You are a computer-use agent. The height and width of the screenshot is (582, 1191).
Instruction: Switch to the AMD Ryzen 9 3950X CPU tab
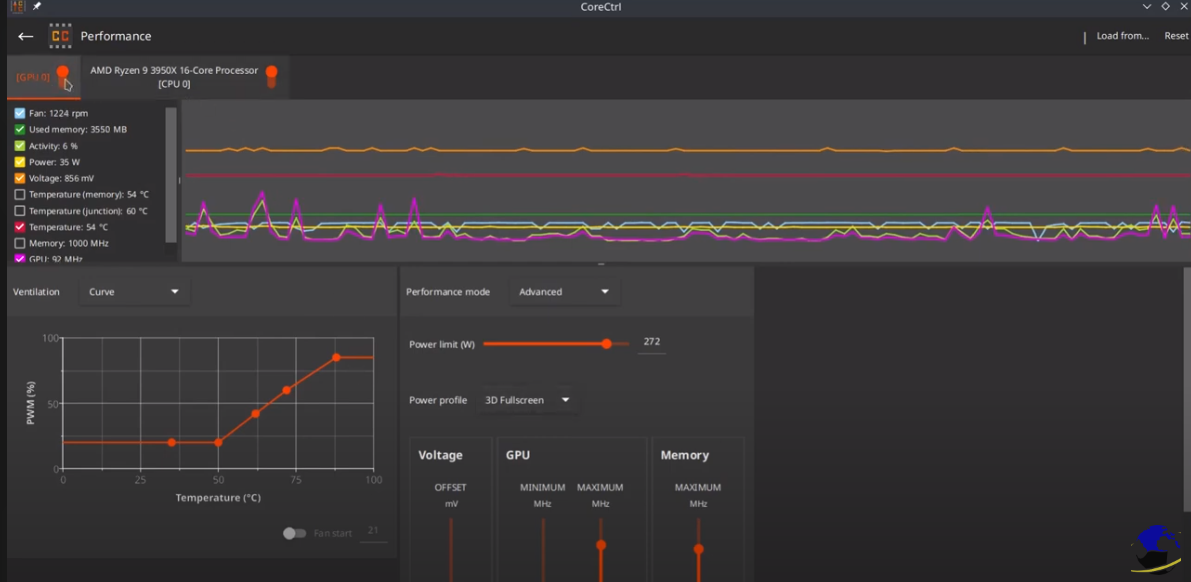coord(174,77)
